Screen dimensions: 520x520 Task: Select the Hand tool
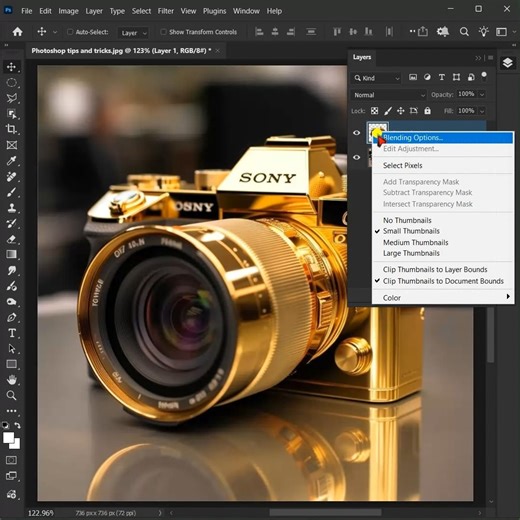pos(12,380)
